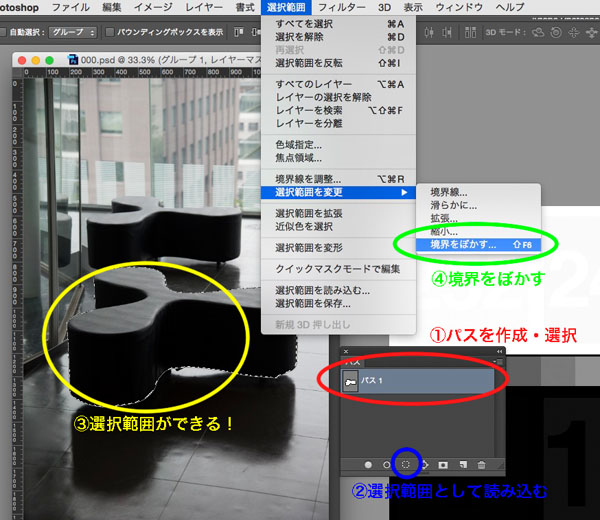Create a new path with the page icon

tap(462, 464)
